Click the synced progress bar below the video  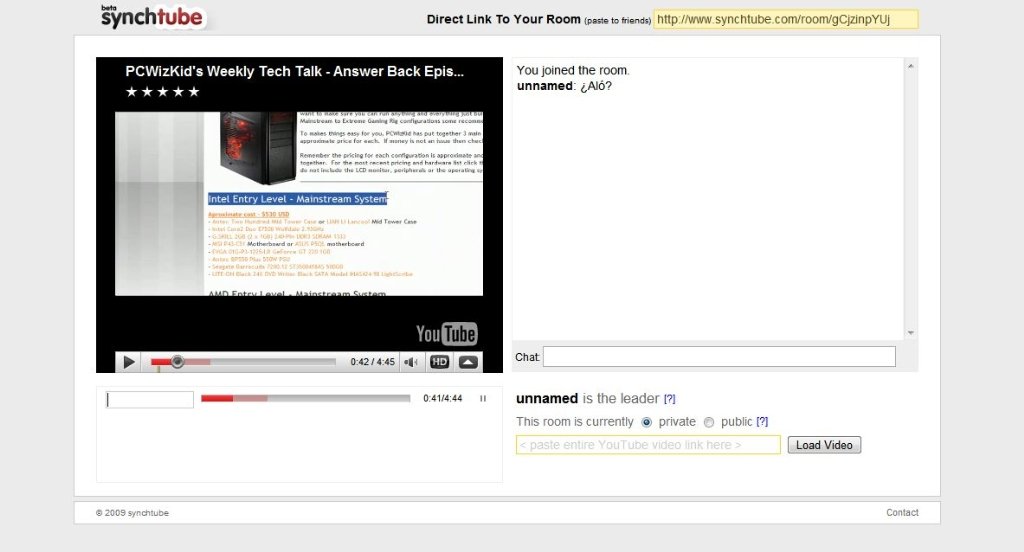(305, 398)
